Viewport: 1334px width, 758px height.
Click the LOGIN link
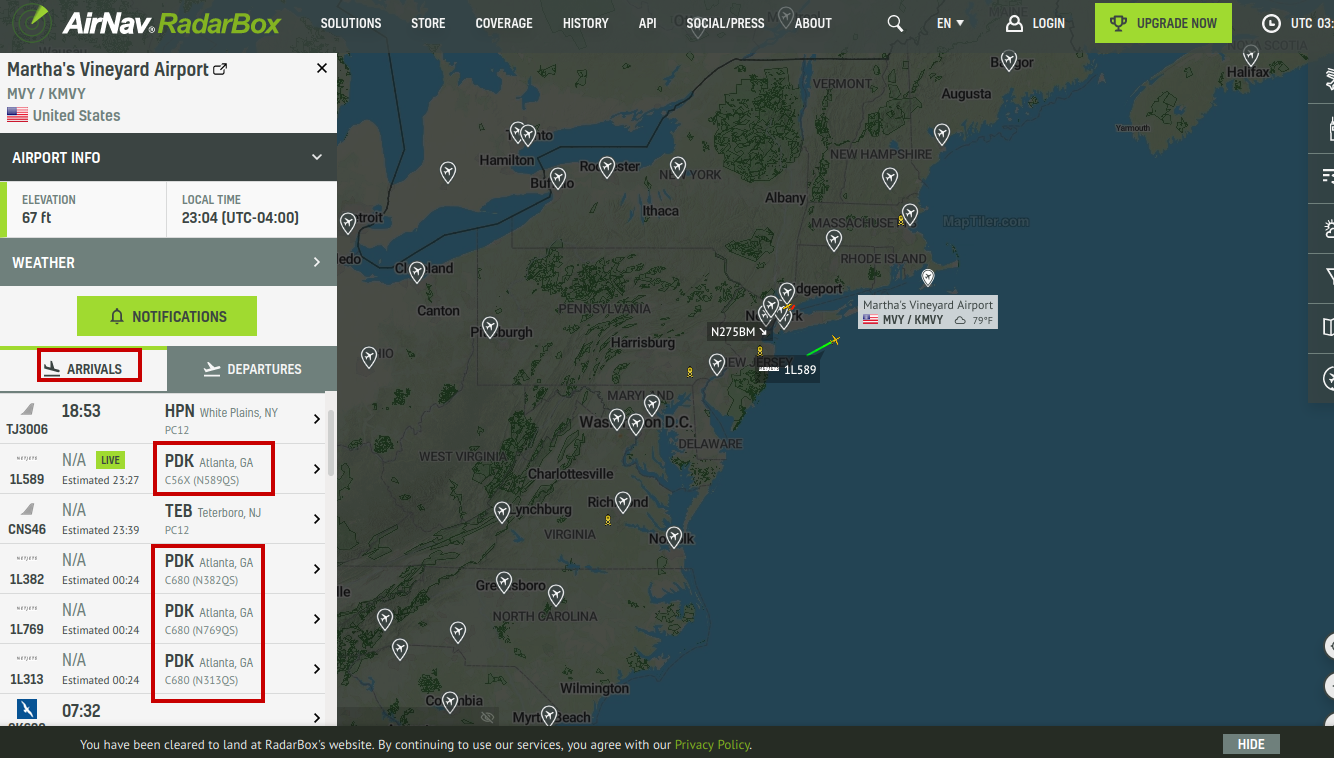click(1048, 23)
